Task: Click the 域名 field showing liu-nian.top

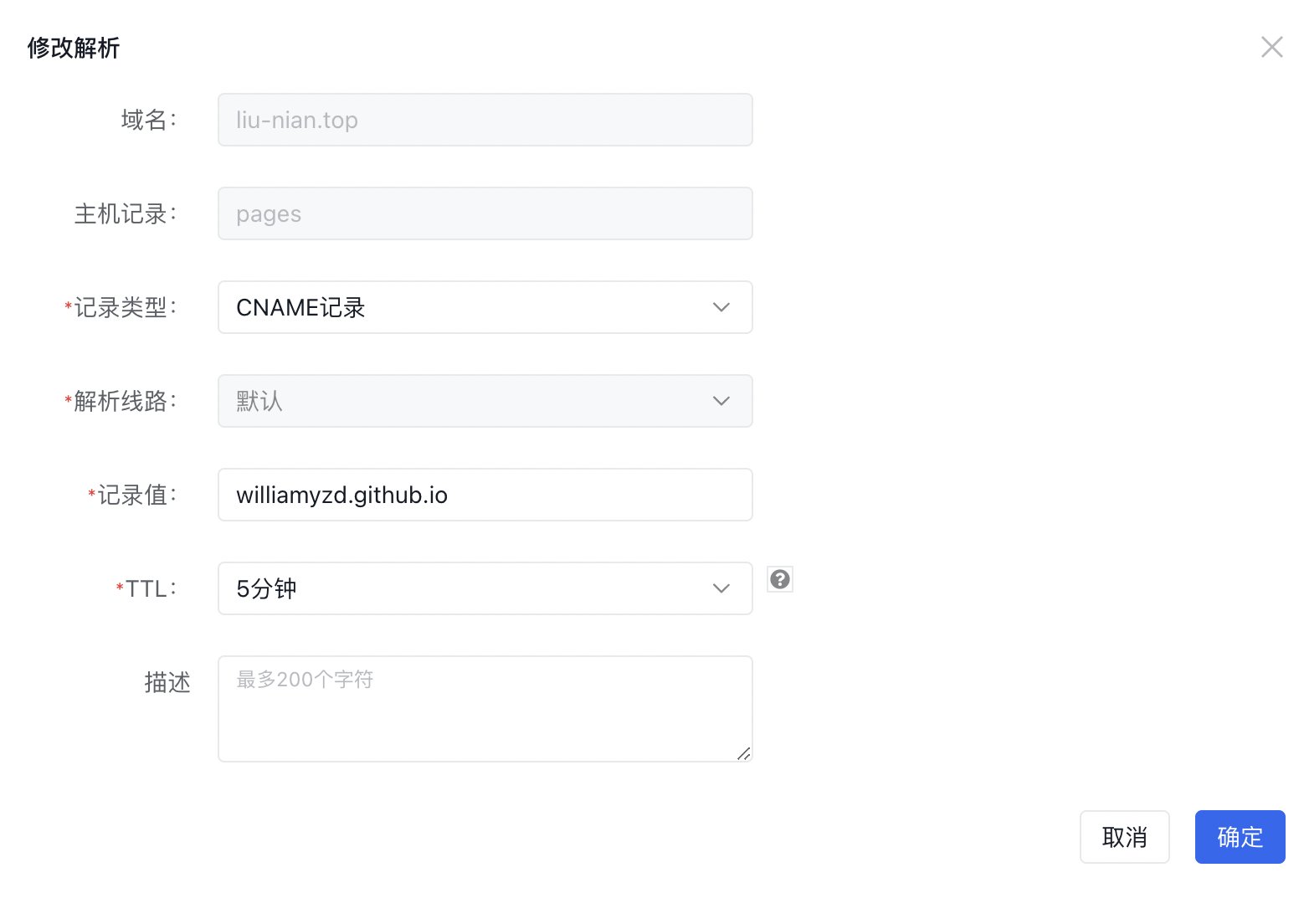Action: coord(485,120)
